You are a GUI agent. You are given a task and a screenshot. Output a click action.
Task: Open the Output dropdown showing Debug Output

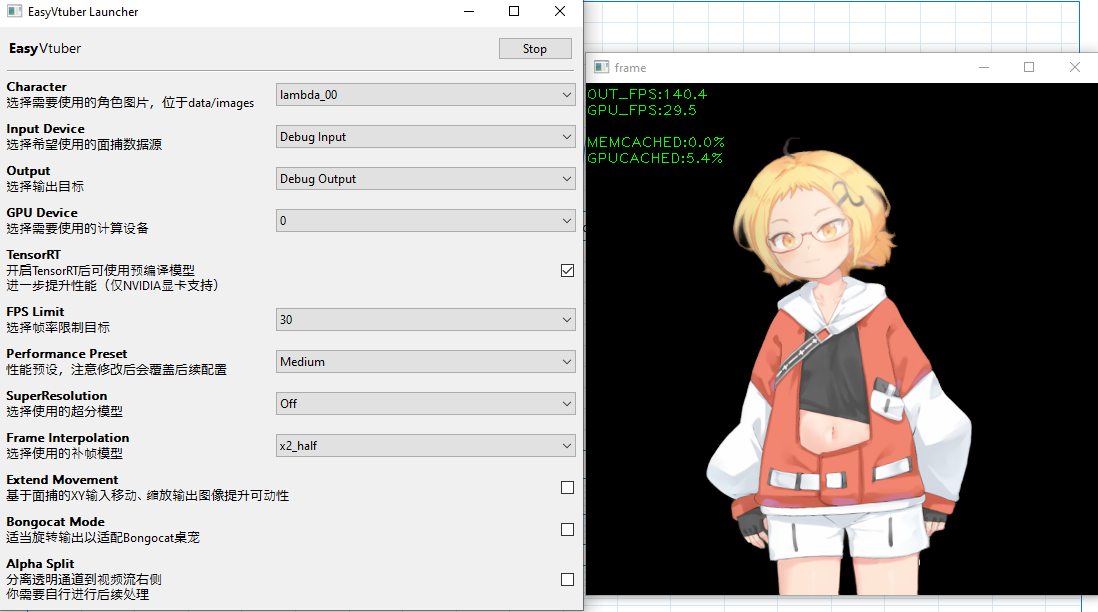pos(426,179)
